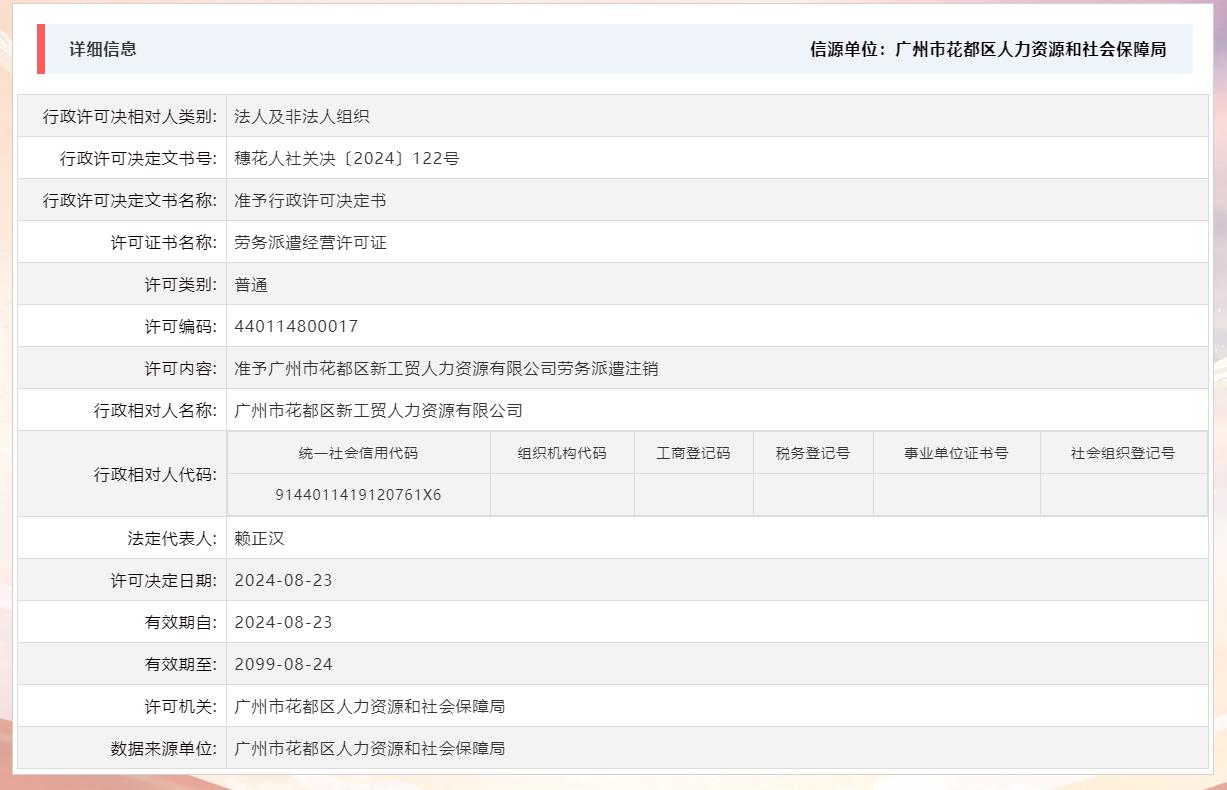Select the 数据来源单位 value text
The height and width of the screenshot is (790, 1227).
point(370,748)
